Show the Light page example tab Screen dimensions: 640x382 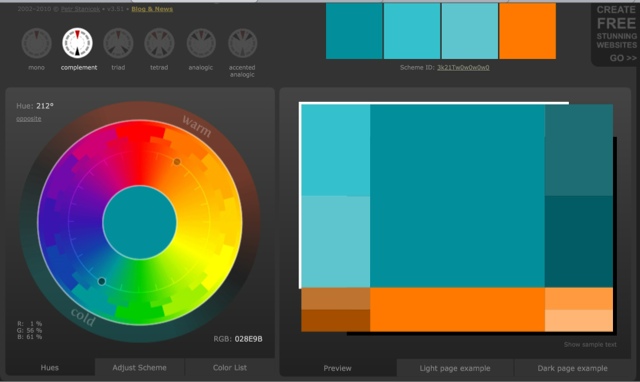pos(455,368)
